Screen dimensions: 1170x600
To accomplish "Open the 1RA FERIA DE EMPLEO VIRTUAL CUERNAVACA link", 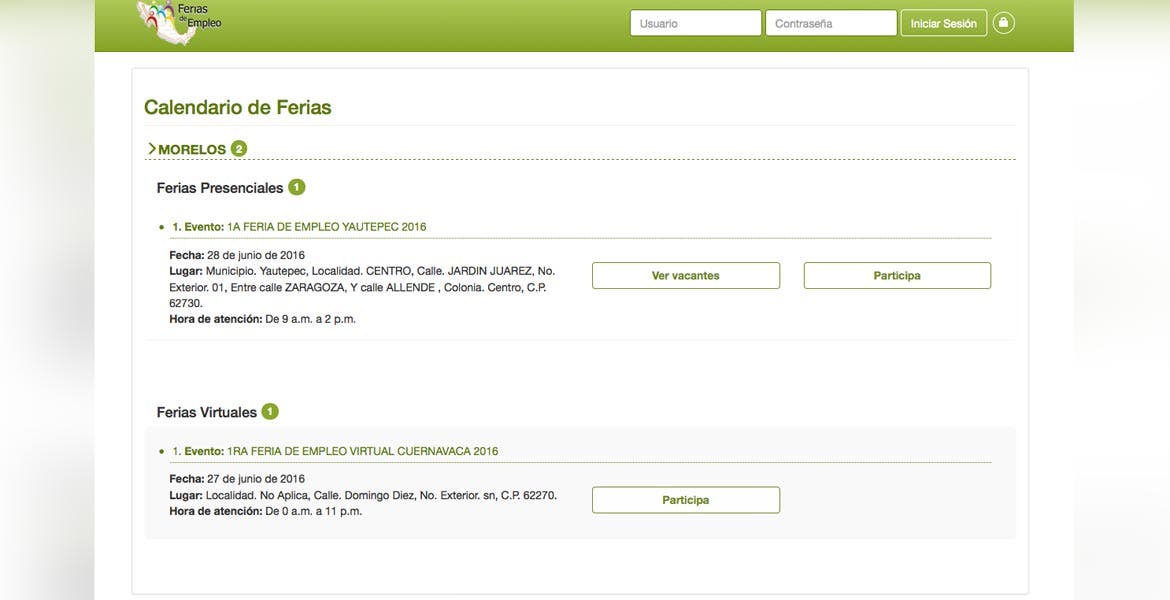I will pos(362,452).
